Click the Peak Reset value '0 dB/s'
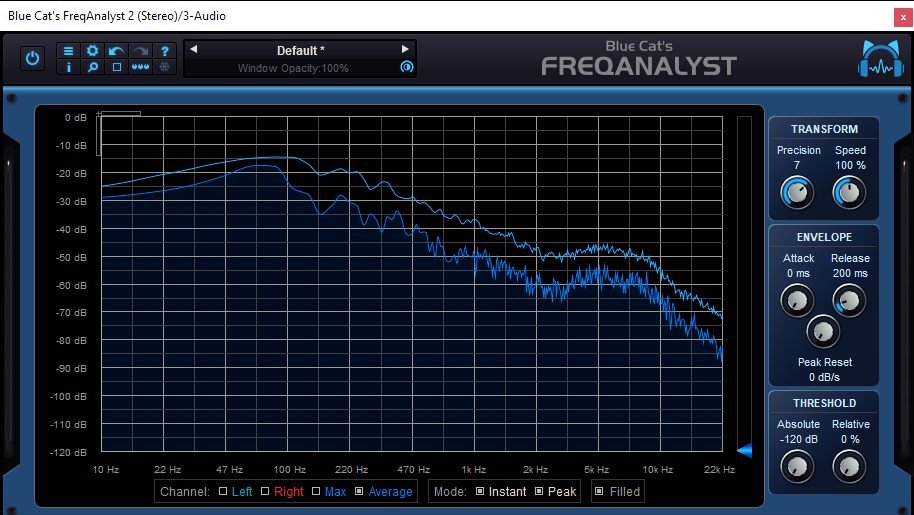Image resolution: width=914 pixels, height=515 pixels. click(824, 378)
